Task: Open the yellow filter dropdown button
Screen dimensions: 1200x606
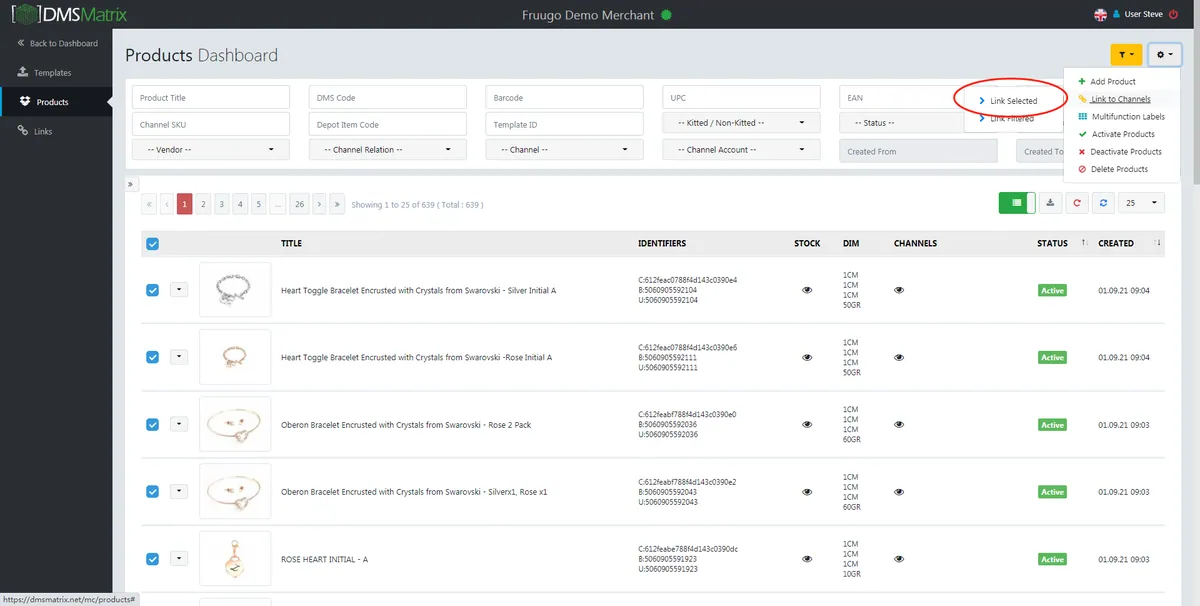Action: [1126, 55]
